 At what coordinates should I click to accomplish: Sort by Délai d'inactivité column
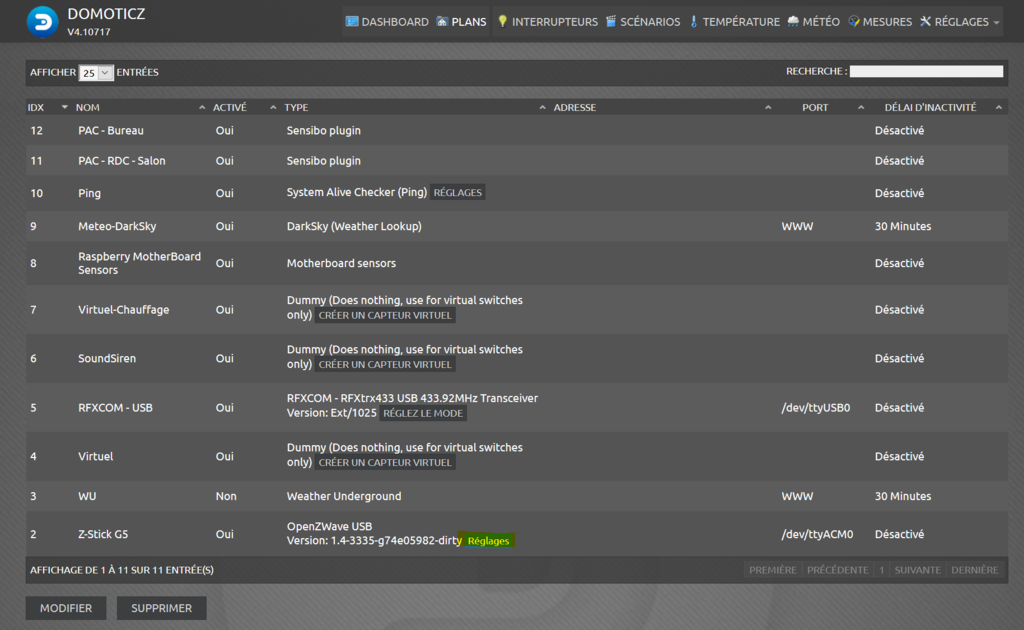click(930, 107)
